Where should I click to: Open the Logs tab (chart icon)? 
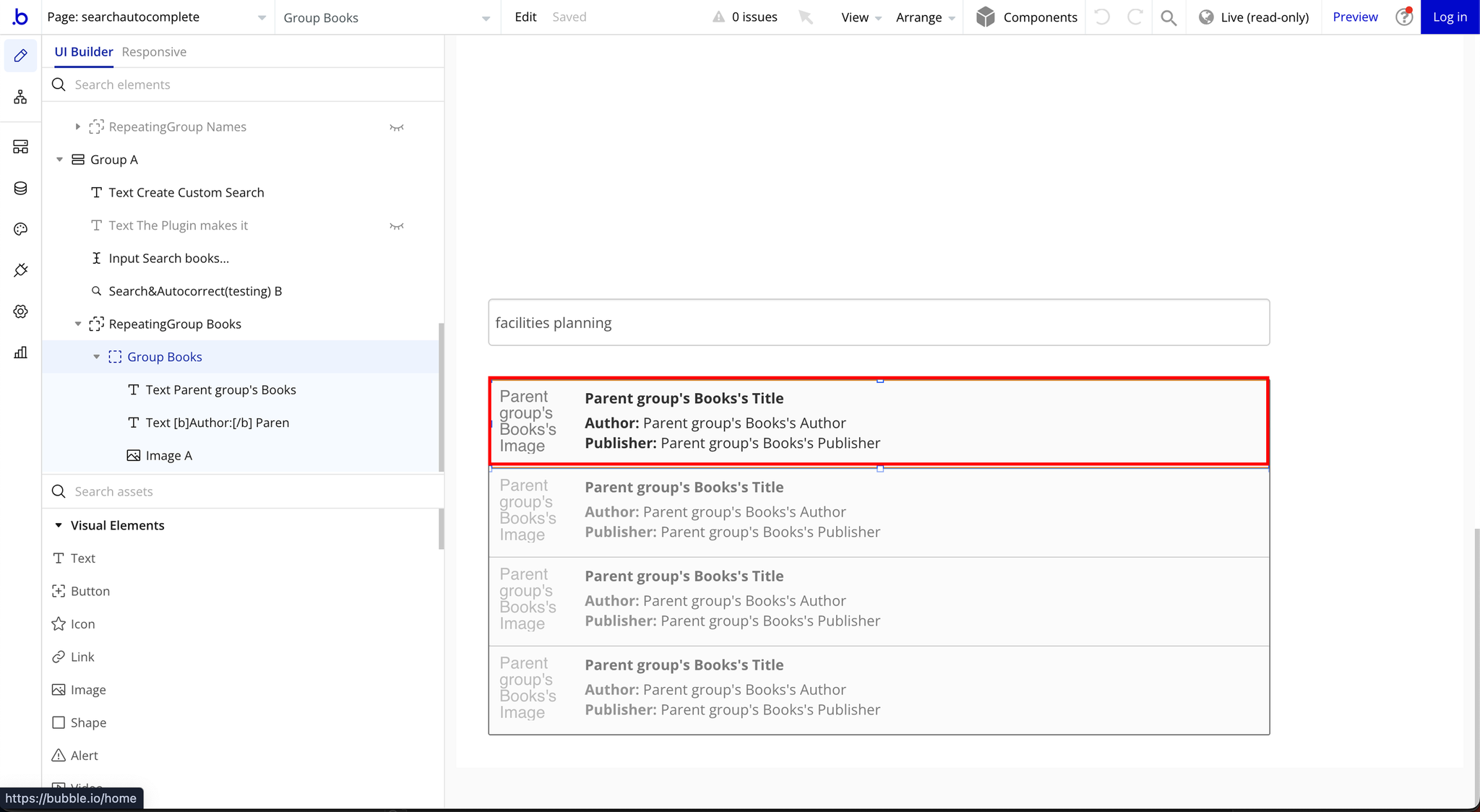pos(20,353)
